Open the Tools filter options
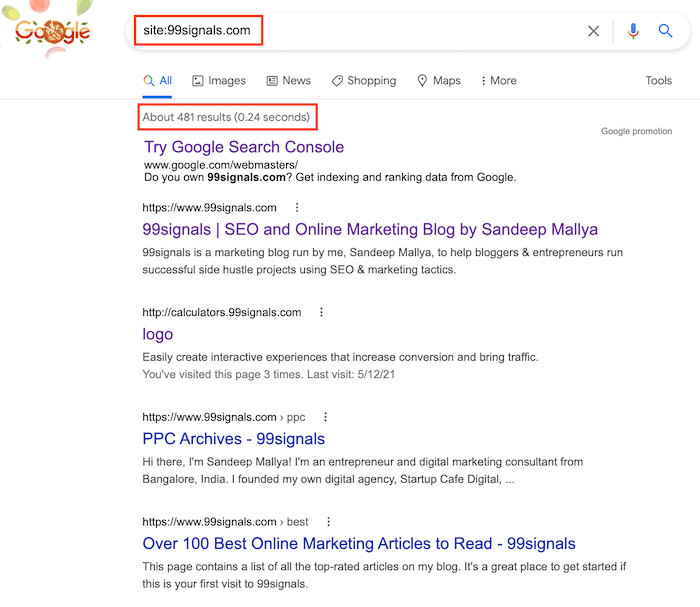The width and height of the screenshot is (700, 607). click(x=658, y=81)
